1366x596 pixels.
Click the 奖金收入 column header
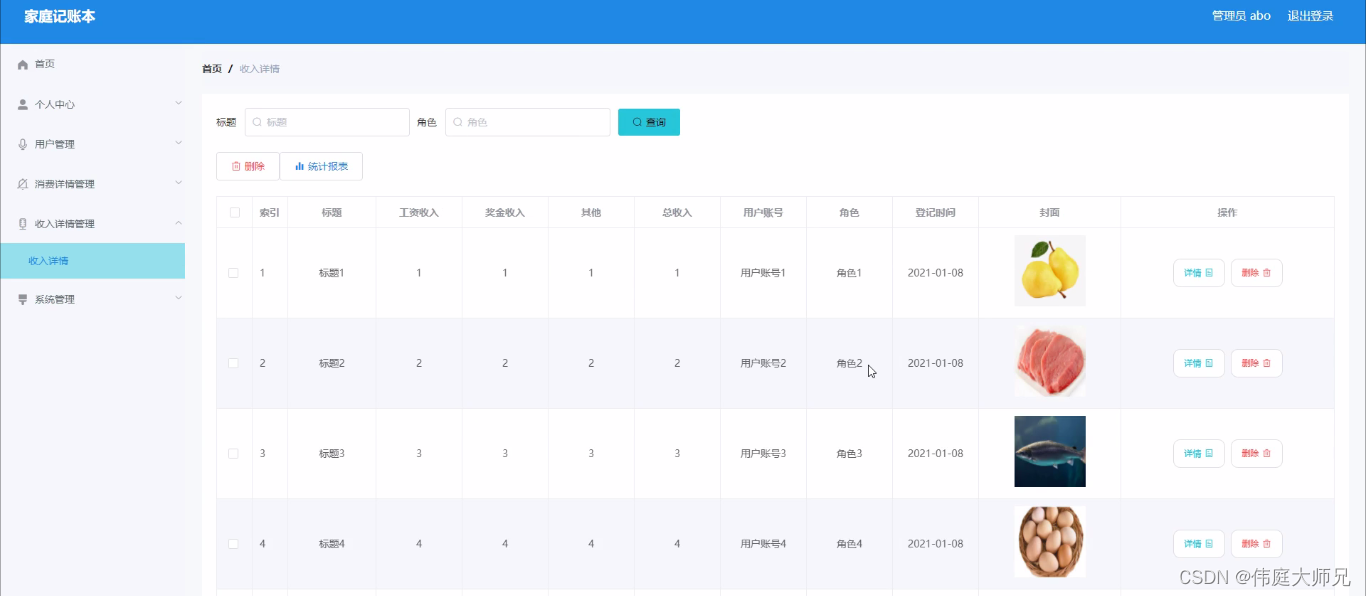click(x=505, y=213)
